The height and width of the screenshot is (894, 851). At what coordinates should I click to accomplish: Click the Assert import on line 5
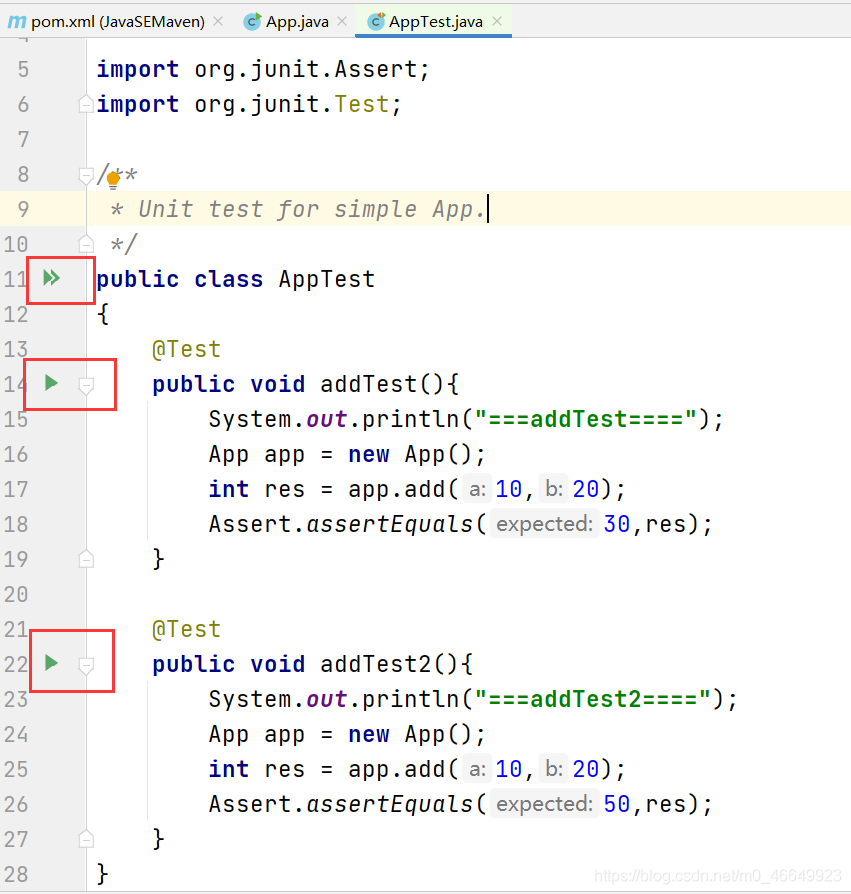coord(376,70)
